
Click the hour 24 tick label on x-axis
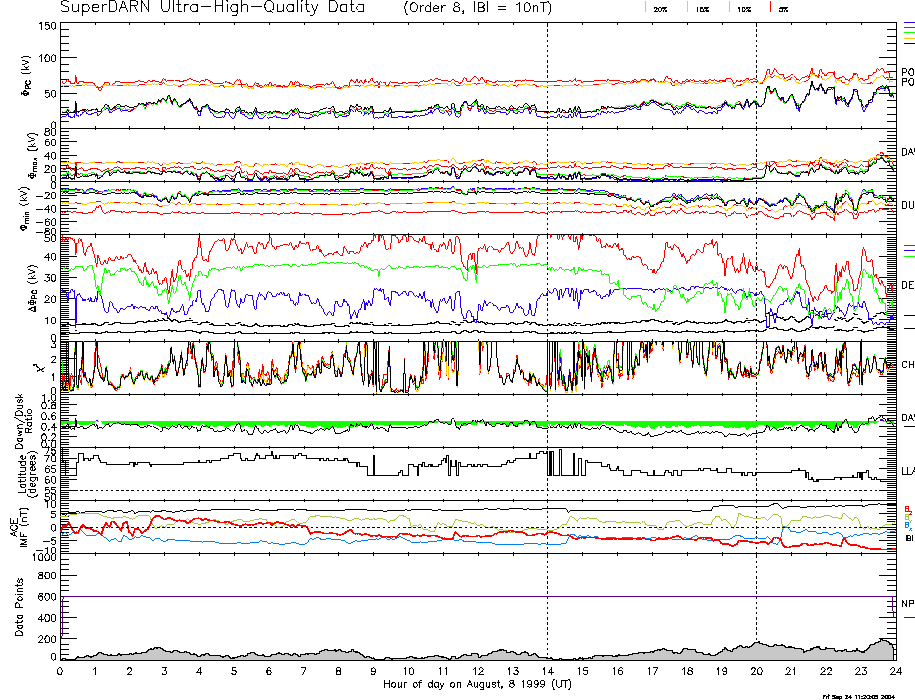click(894, 672)
